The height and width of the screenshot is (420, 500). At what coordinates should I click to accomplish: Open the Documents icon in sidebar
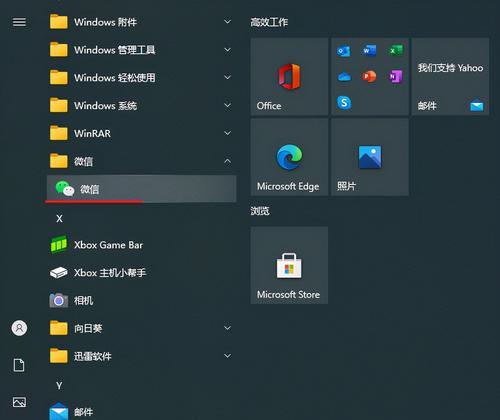(19, 365)
